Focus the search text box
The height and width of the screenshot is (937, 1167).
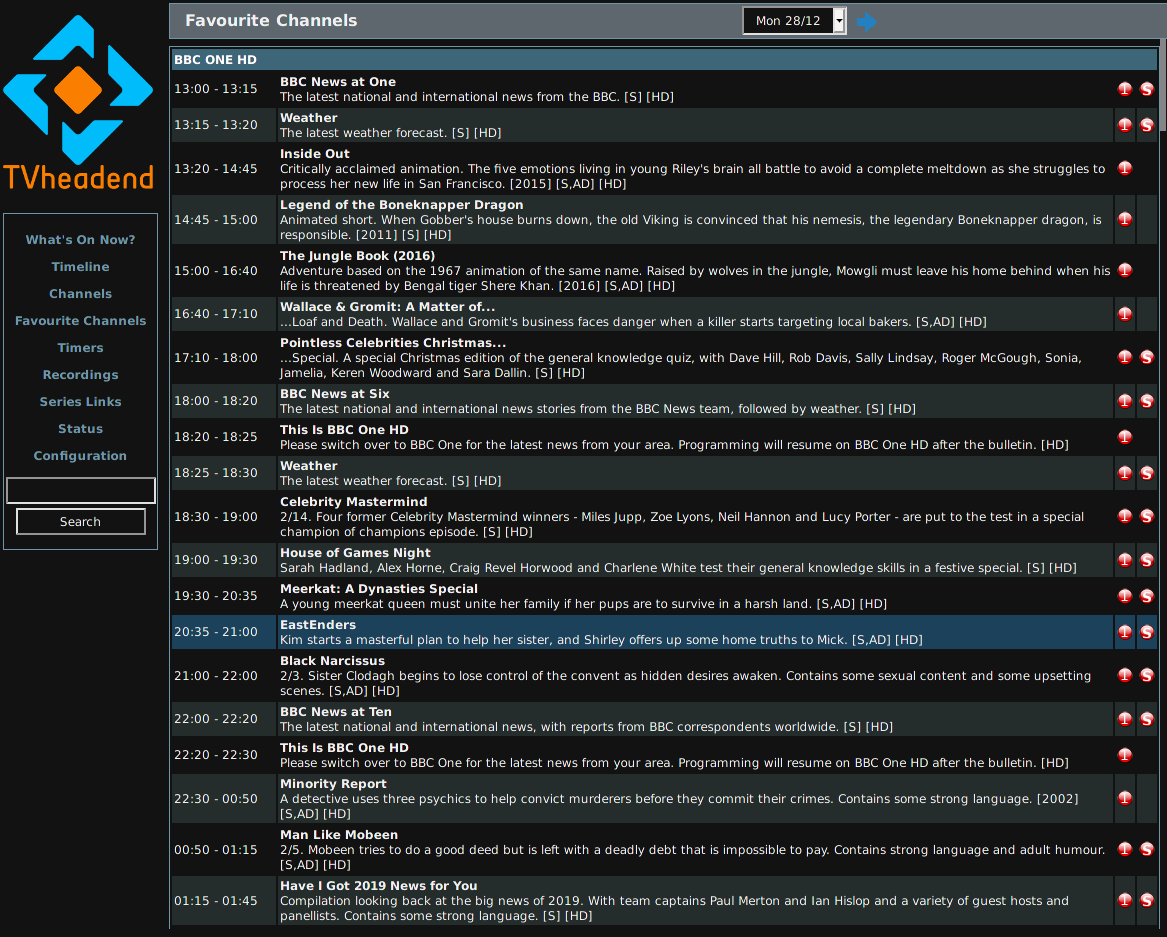click(x=80, y=490)
